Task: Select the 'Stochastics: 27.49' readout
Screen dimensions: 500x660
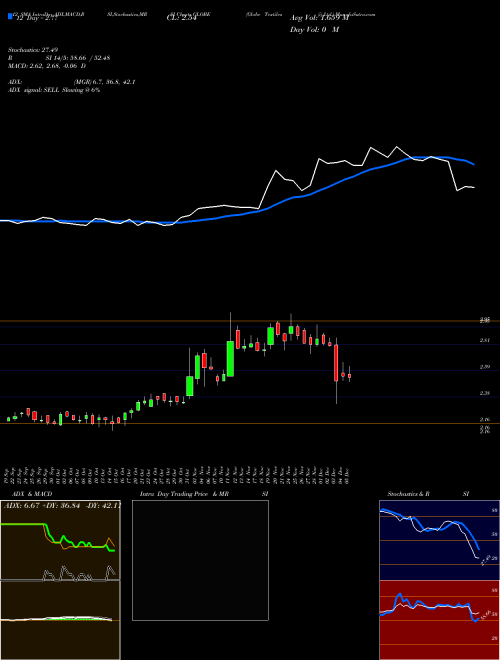Action: coord(32,50)
